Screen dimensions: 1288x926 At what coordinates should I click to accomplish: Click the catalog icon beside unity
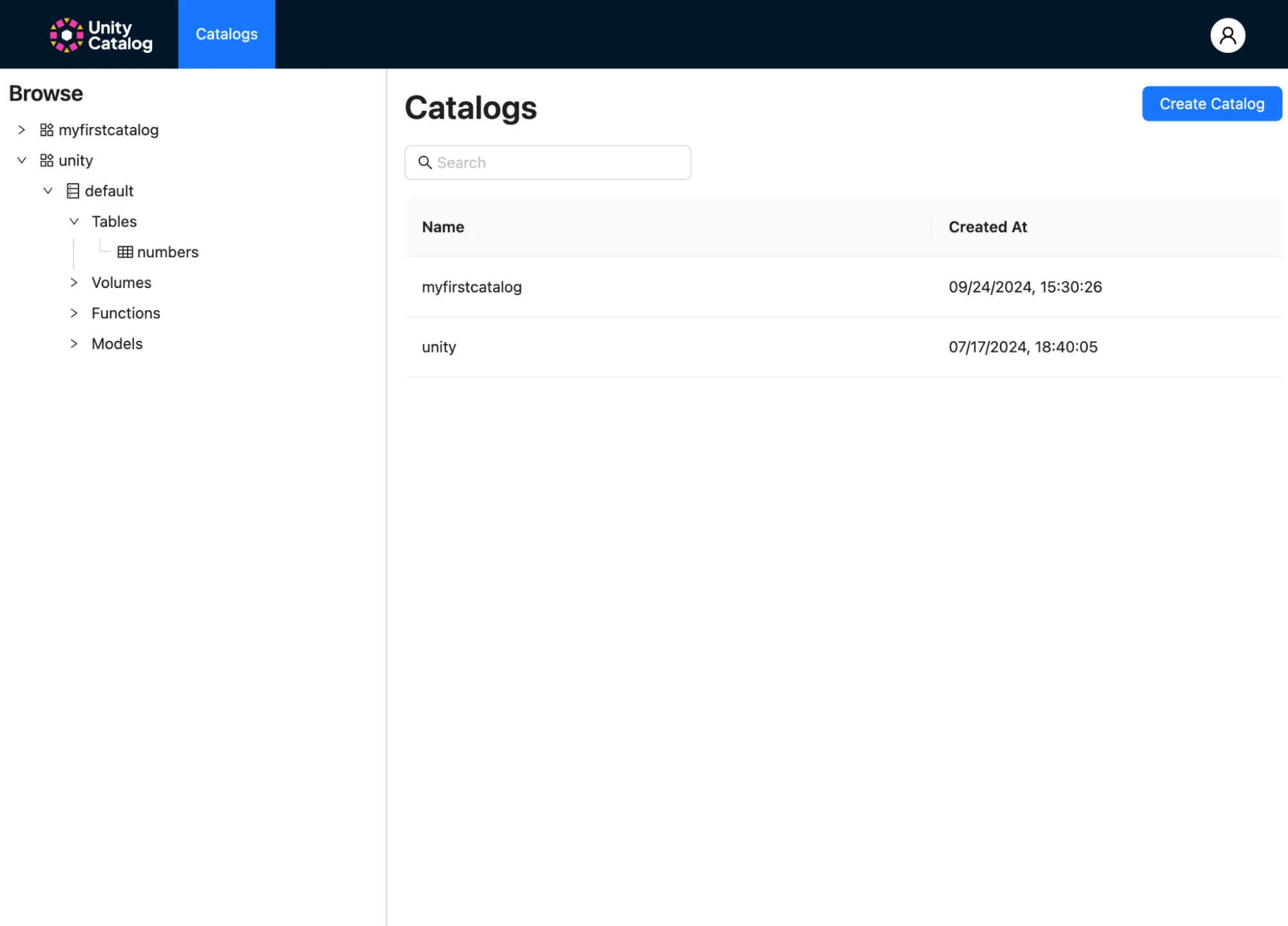click(x=46, y=160)
